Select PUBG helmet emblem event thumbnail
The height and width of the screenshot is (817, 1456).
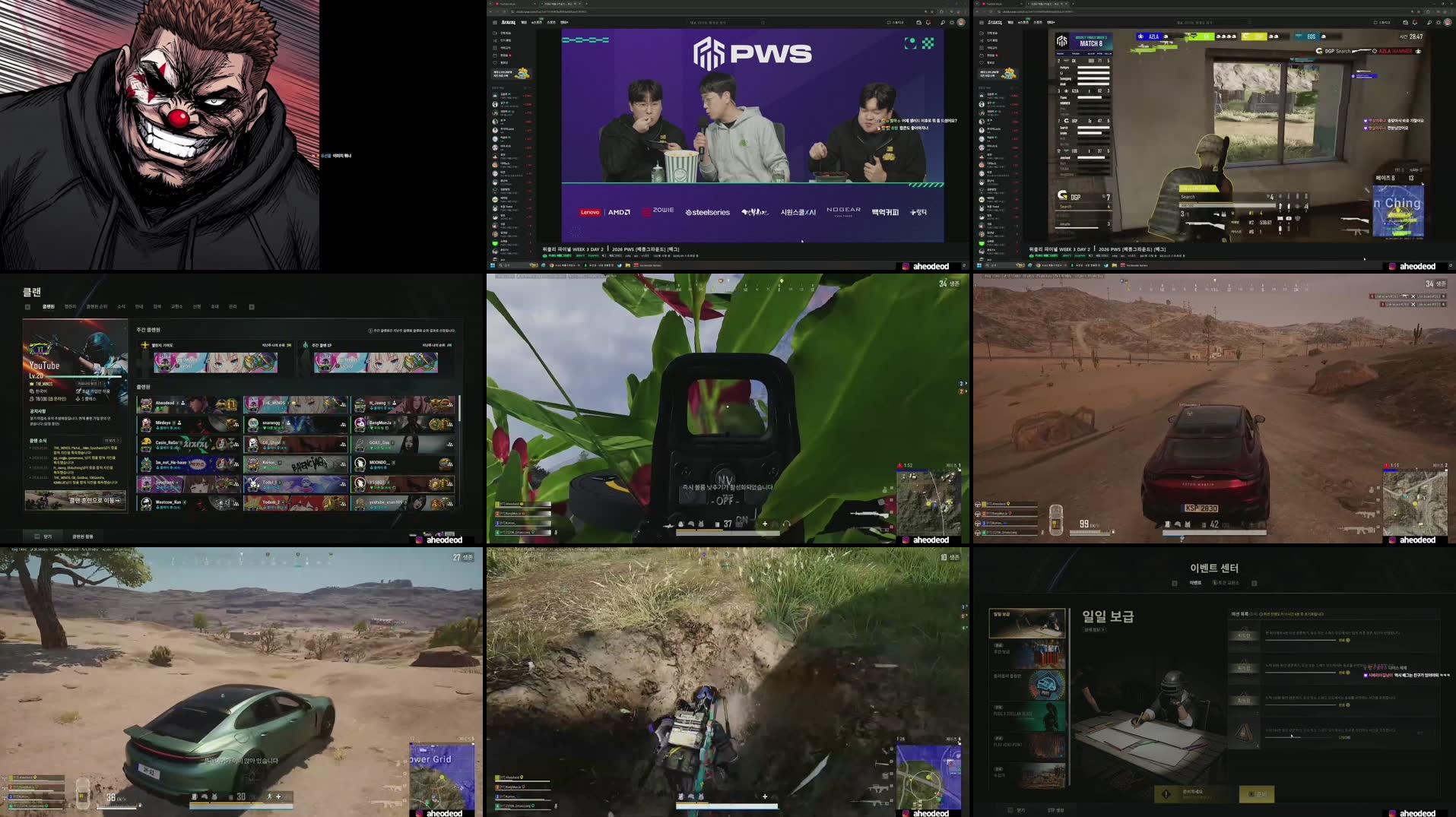click(x=1026, y=685)
